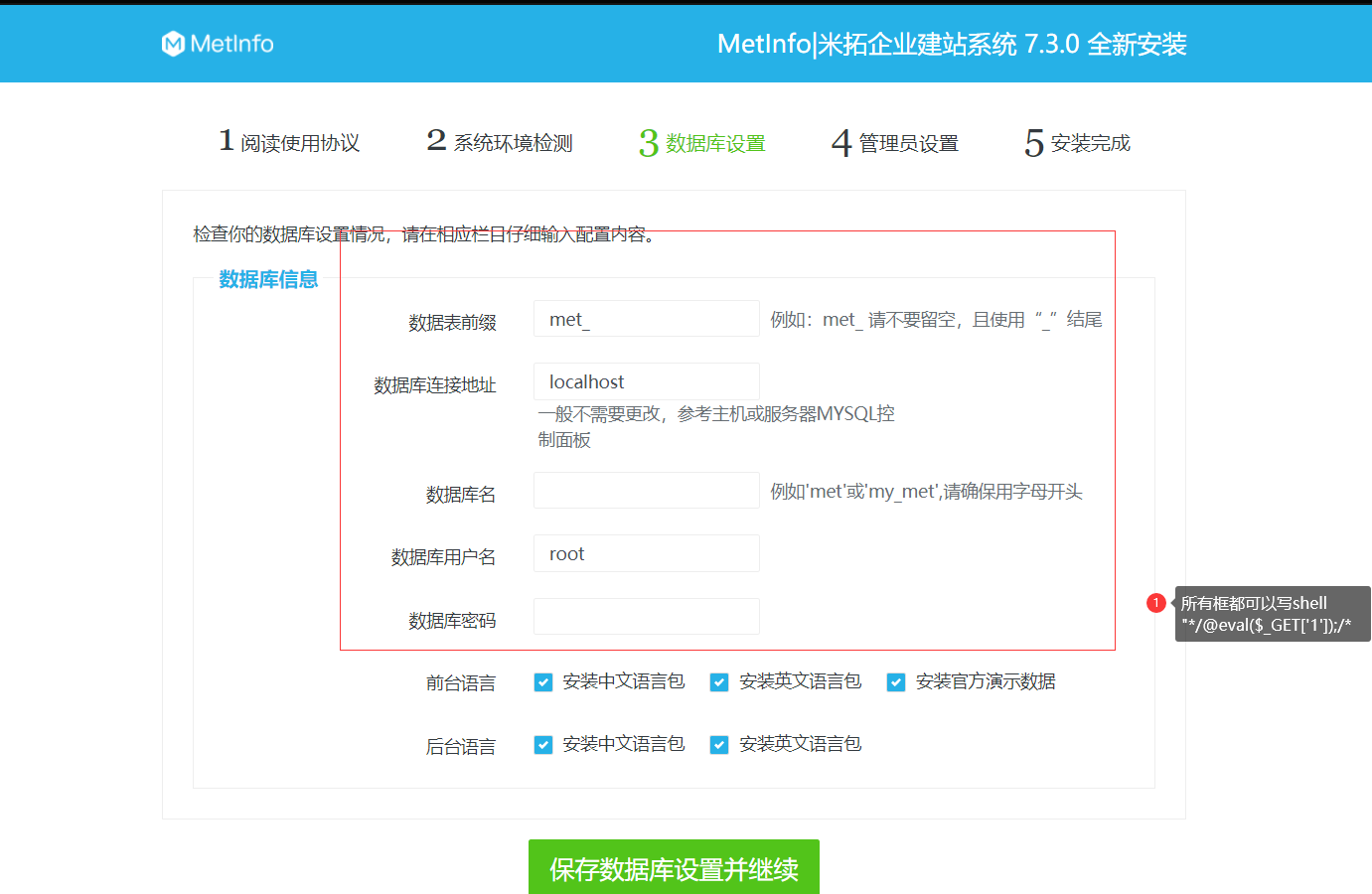This screenshot has width=1372, height=894.
Task: Select the 数据库密码 password field
Action: (x=646, y=616)
